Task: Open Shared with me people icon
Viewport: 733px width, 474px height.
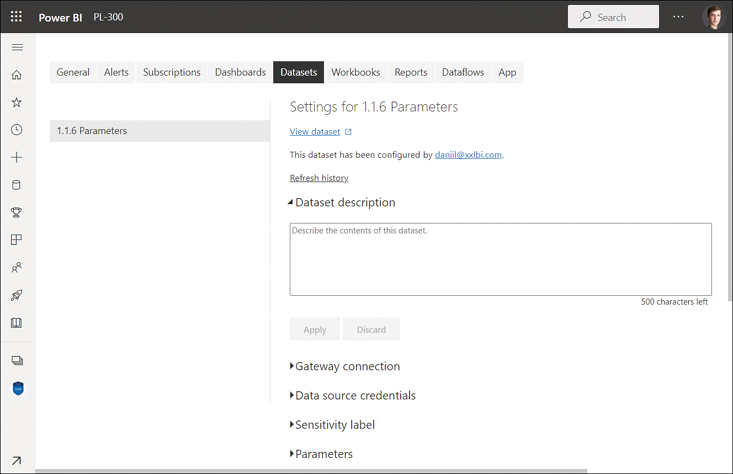Action: [16, 267]
